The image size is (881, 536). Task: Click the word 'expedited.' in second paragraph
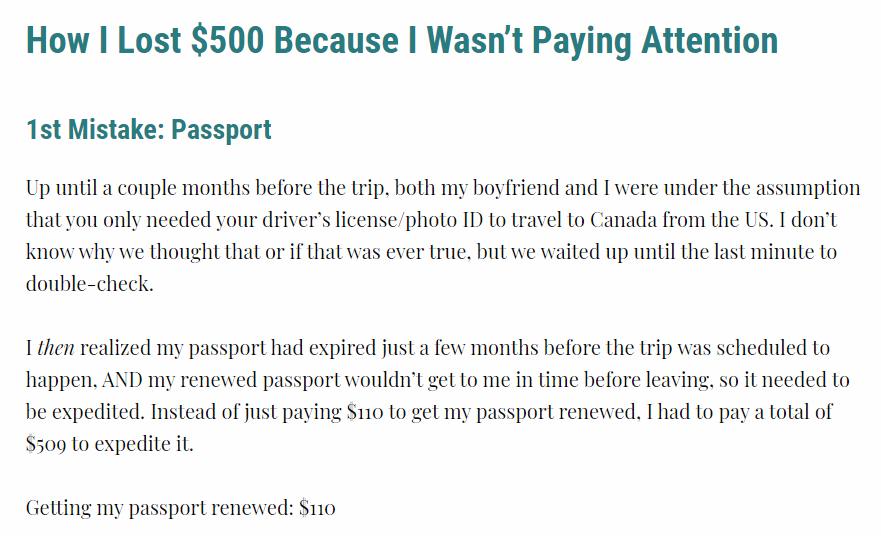pyautogui.click(x=99, y=412)
